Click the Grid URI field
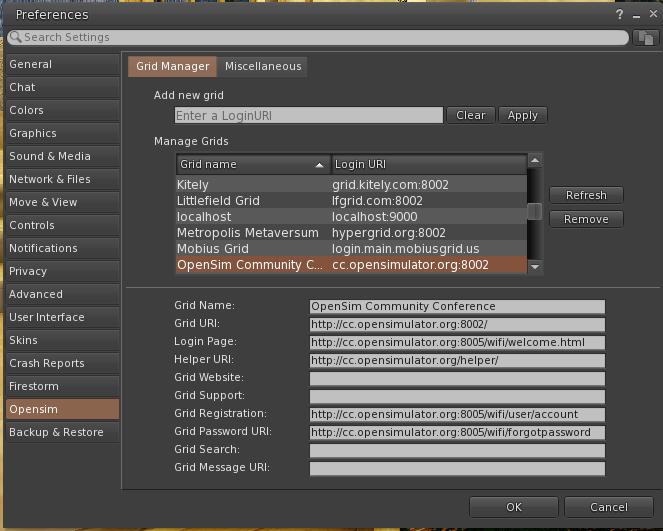Image resolution: width=663 pixels, height=531 pixels. click(x=457, y=325)
